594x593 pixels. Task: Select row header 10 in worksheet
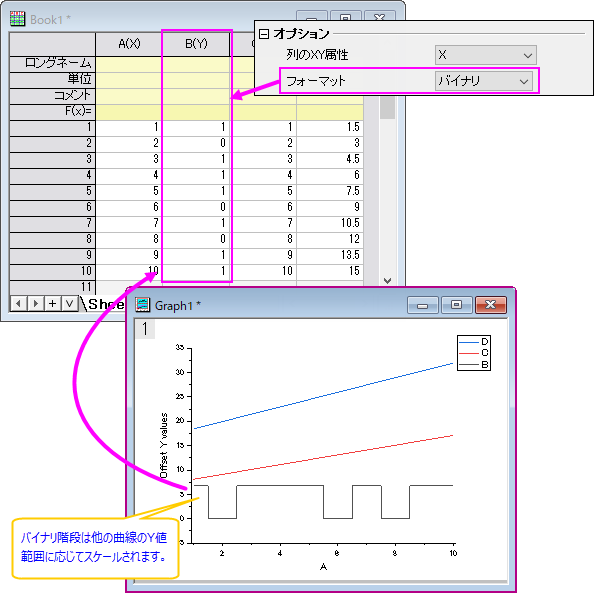[52, 271]
